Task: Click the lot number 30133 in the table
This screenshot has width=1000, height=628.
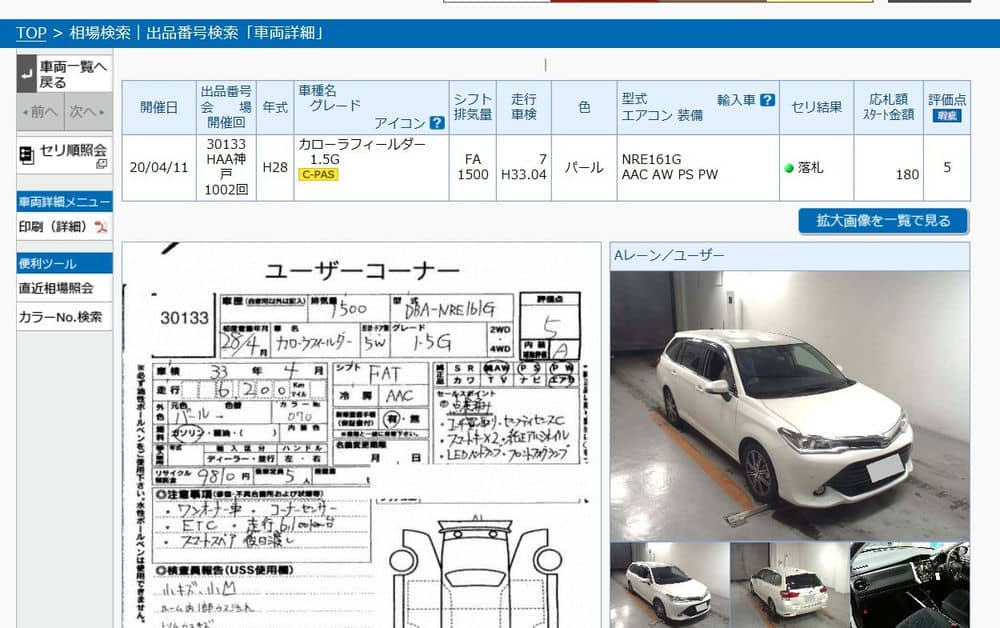Action: coord(226,145)
